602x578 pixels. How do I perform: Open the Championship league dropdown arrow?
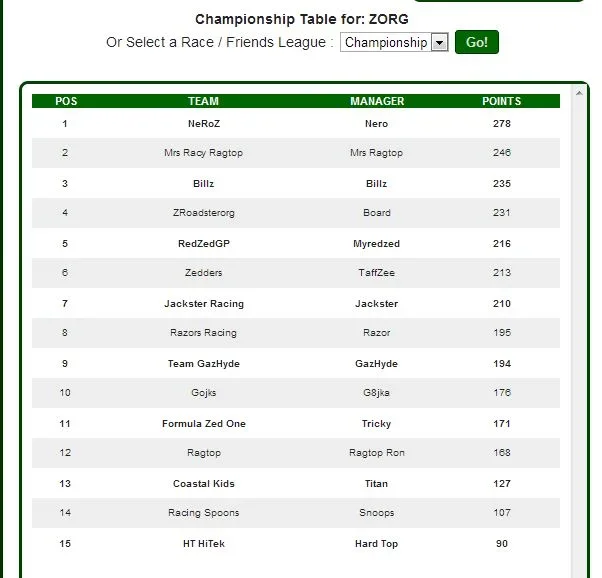pos(440,42)
